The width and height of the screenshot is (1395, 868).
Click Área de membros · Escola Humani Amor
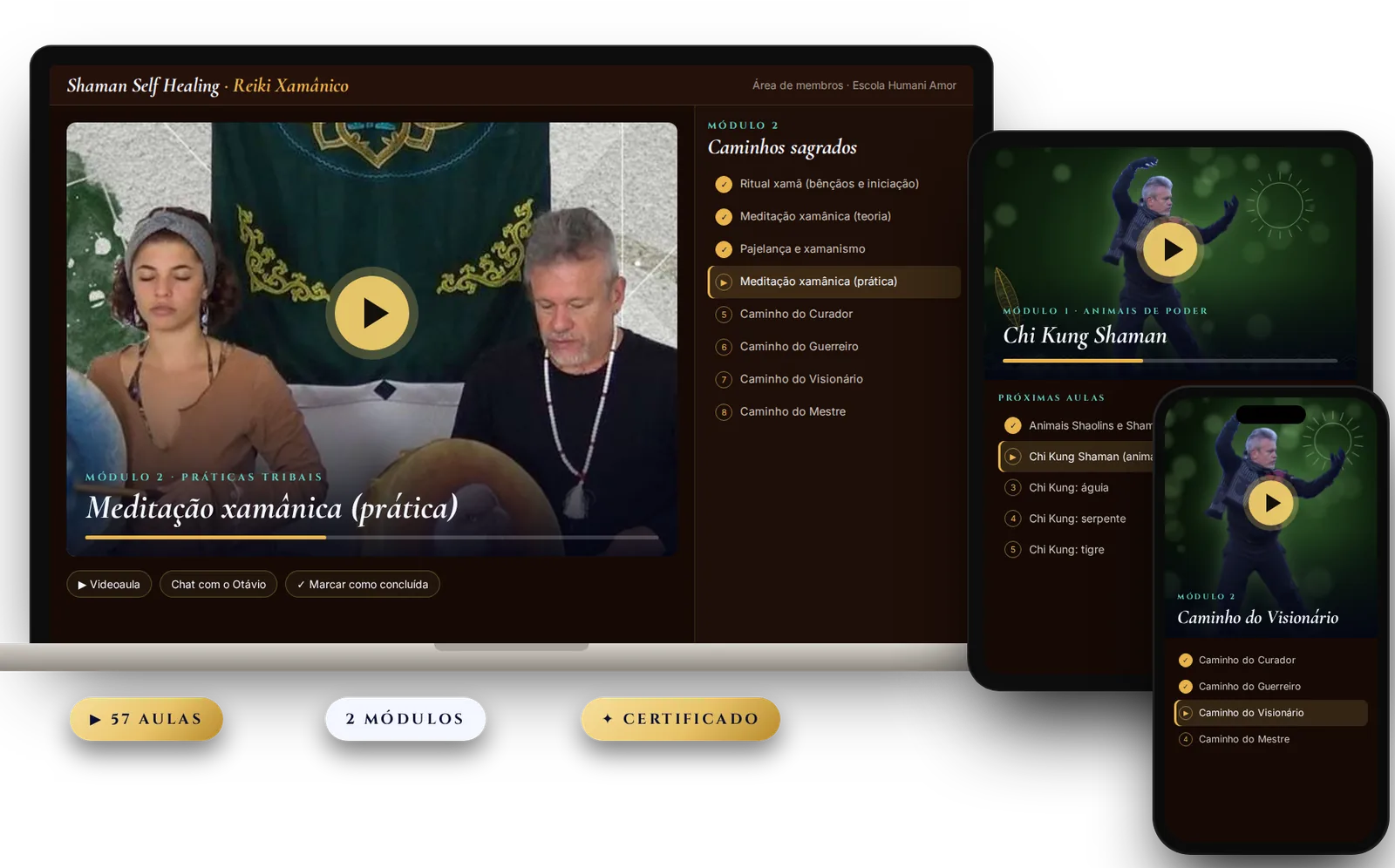(854, 85)
